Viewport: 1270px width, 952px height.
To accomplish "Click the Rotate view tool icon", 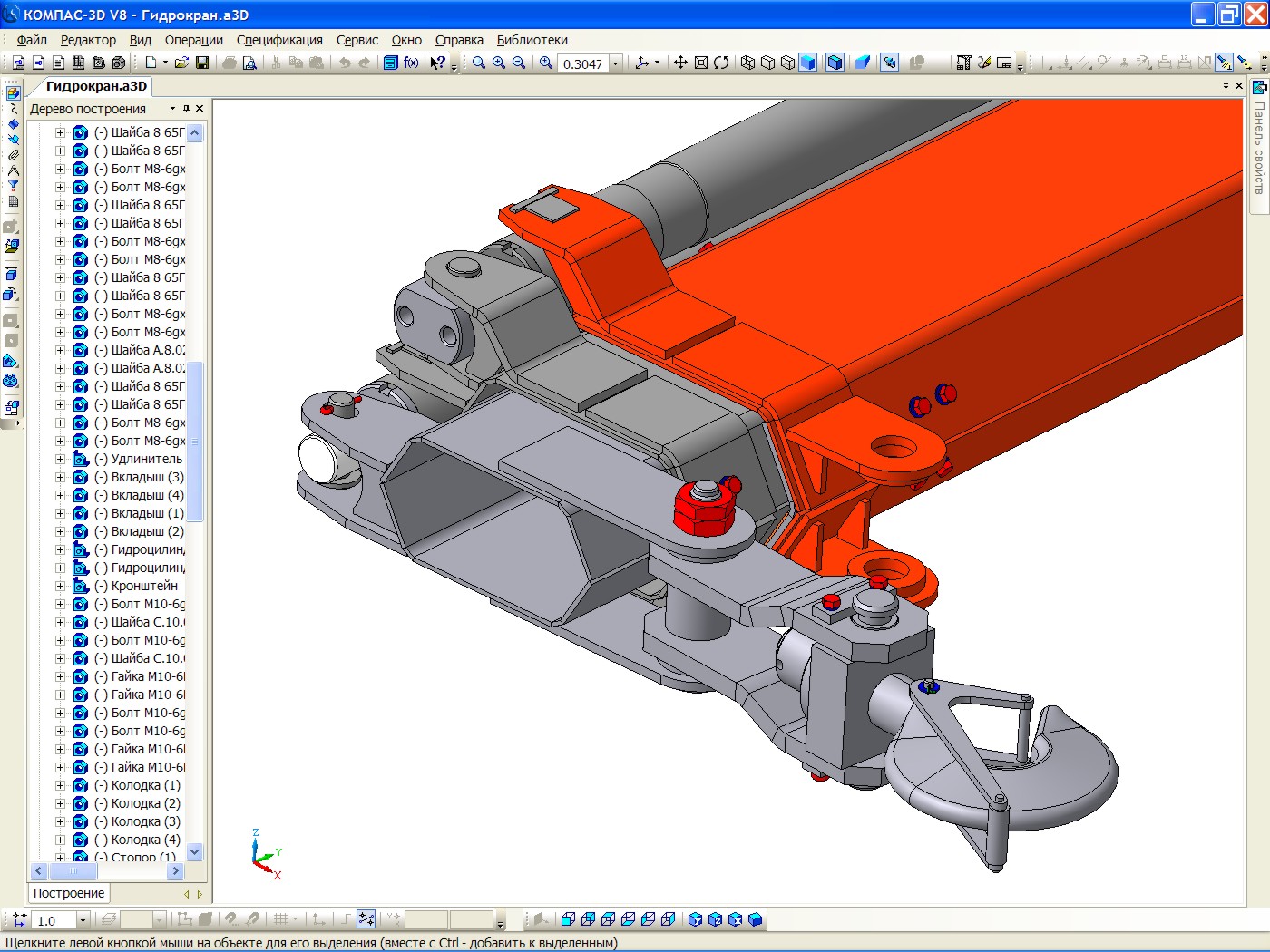I will 721,63.
